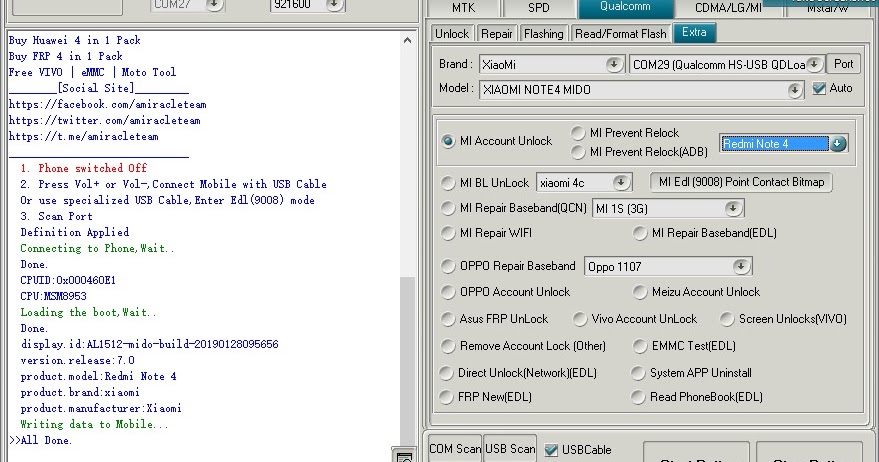Viewport: 879px width, 462px height.
Task: Select MI Repair WIFI option
Action: (448, 233)
